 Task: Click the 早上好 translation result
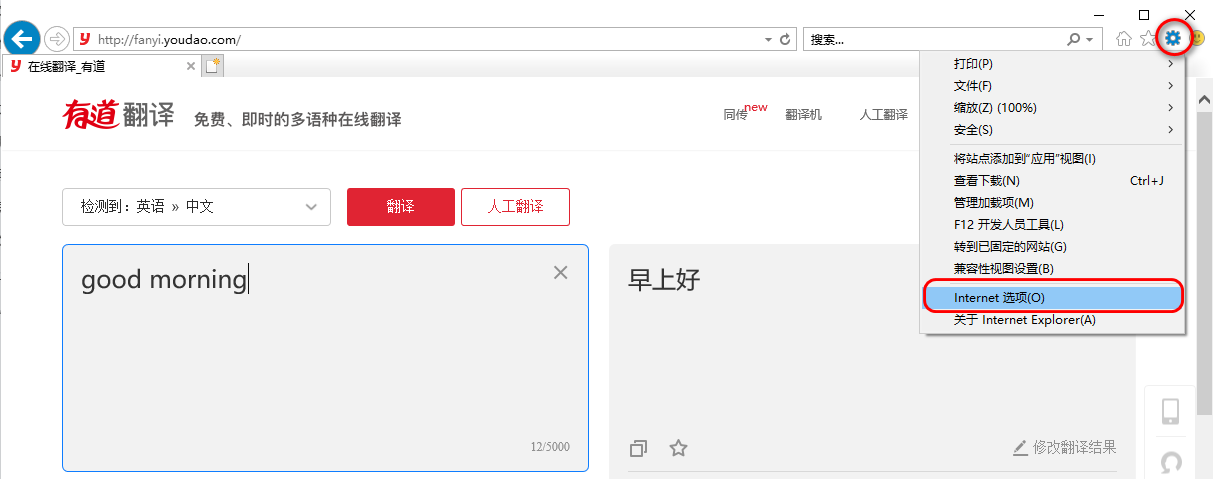click(x=665, y=280)
